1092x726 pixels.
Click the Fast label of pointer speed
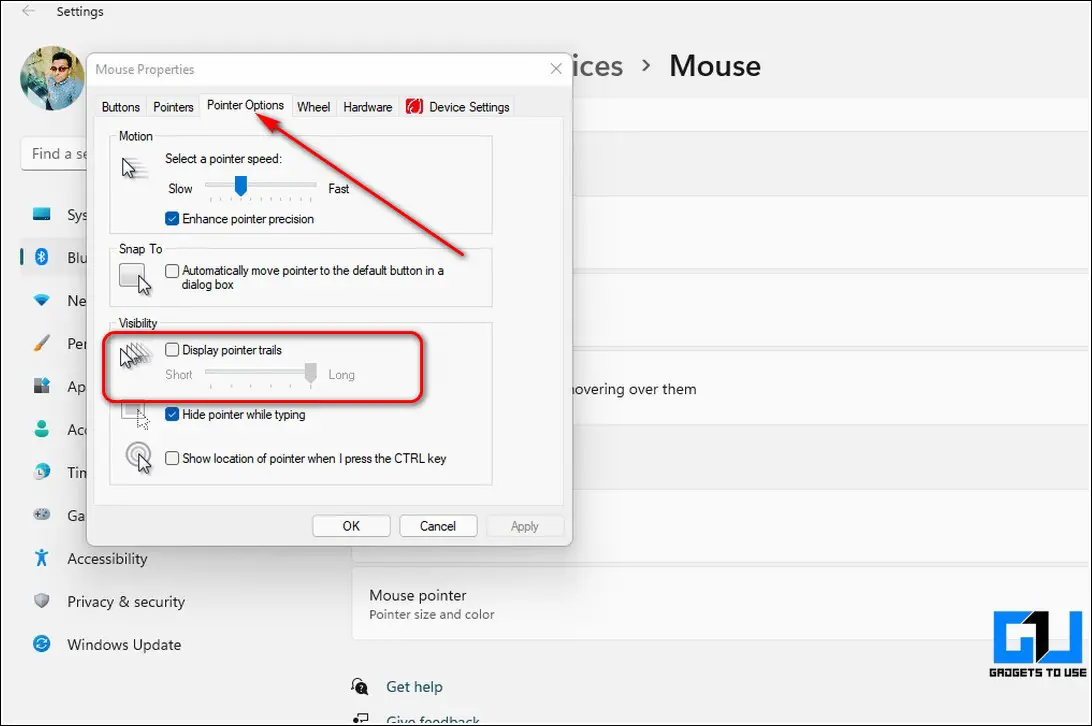click(x=338, y=189)
